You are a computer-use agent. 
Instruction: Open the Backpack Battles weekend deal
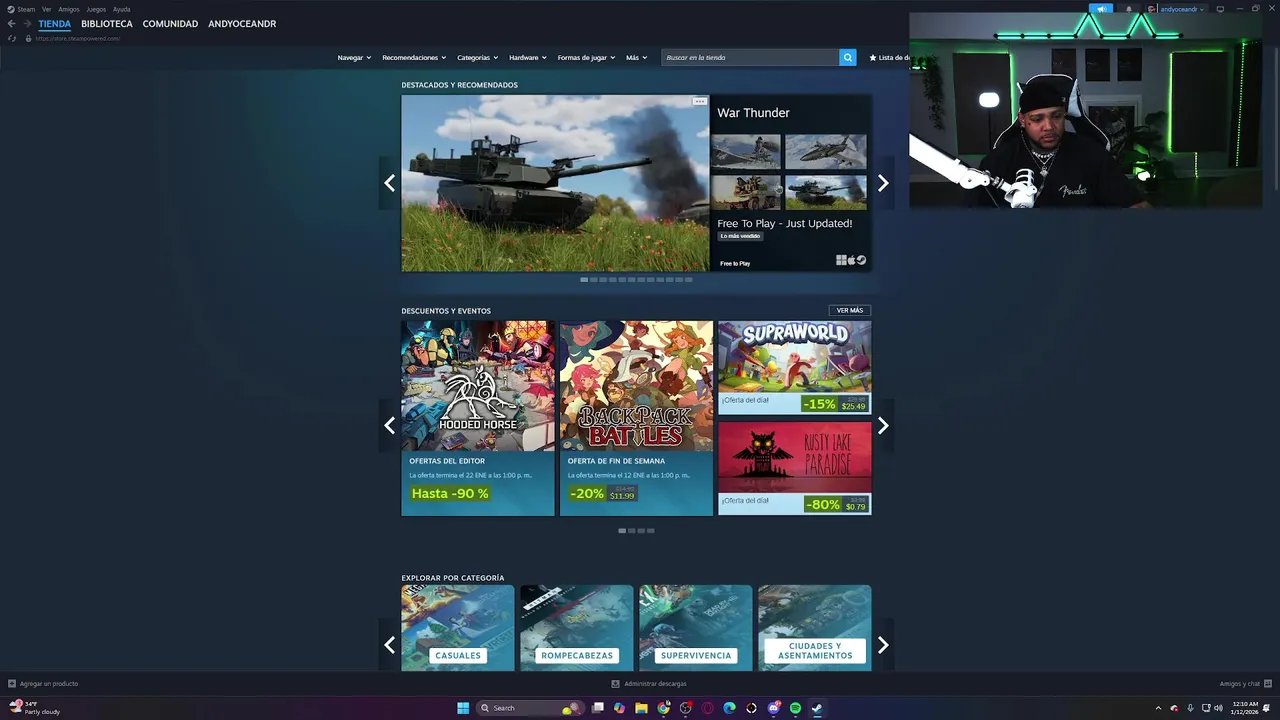pos(636,418)
